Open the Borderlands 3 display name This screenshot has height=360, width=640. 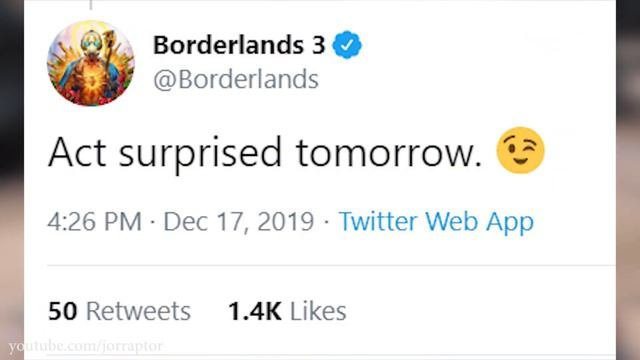click(x=239, y=45)
